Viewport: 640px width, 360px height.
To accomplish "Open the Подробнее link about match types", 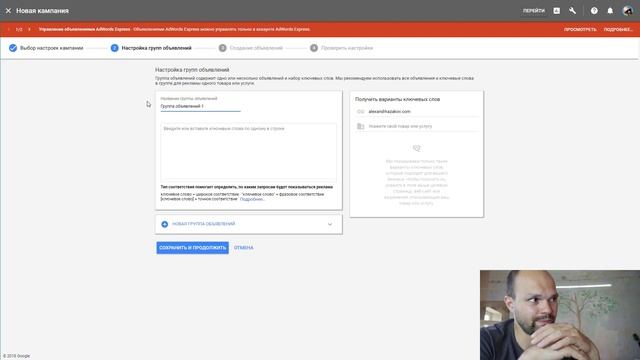I will pyautogui.click(x=252, y=200).
